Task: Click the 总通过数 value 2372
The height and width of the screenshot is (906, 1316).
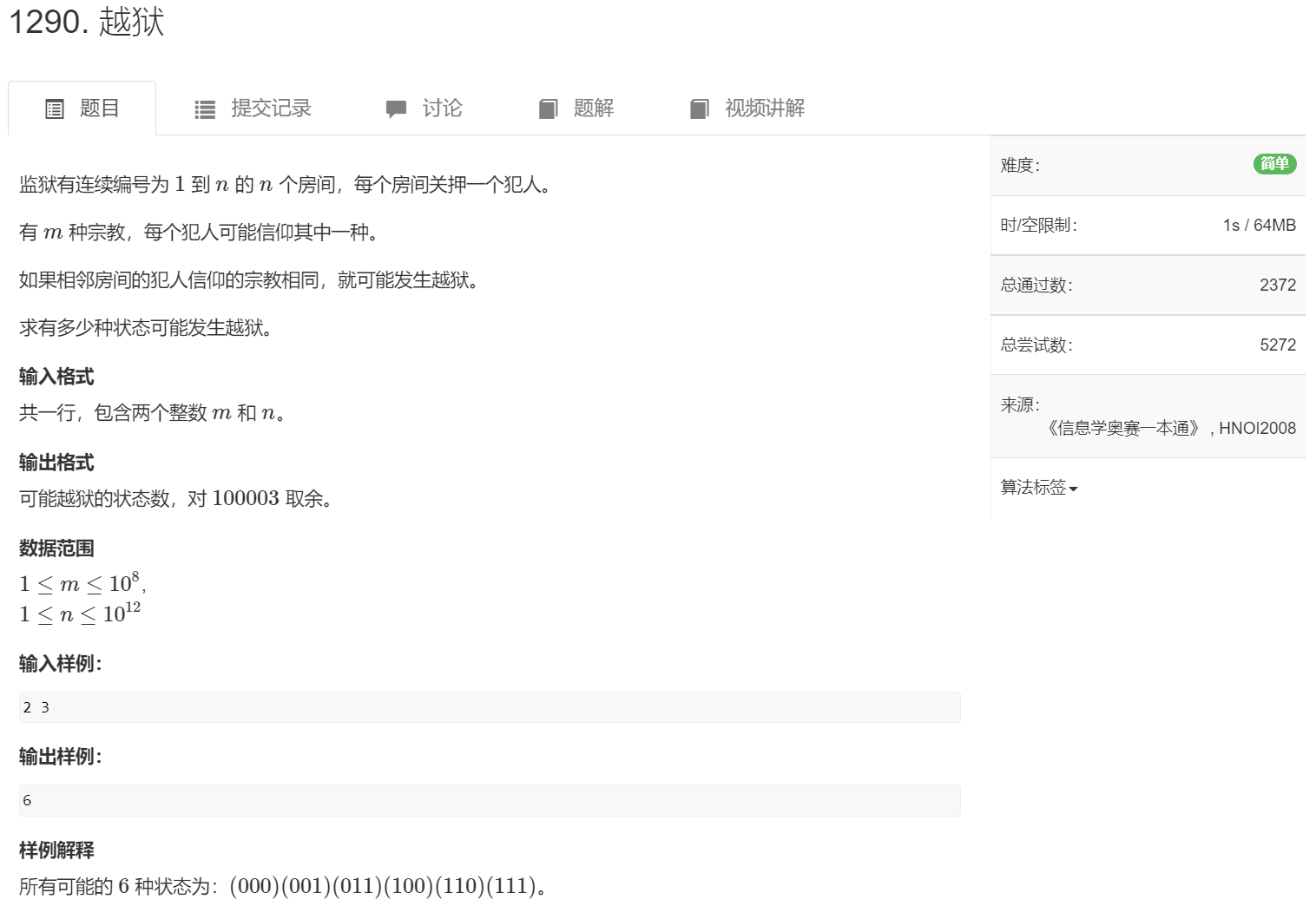Action: pyautogui.click(x=1278, y=286)
